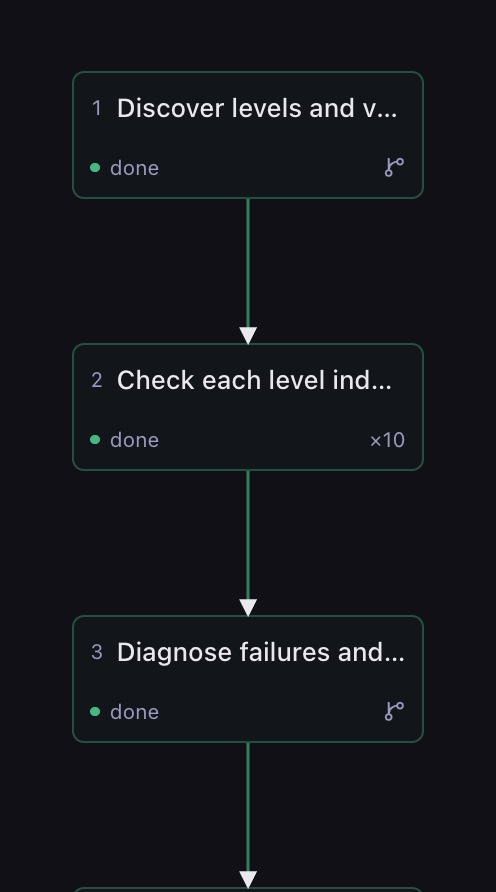Click the arrowhead pointing into step 2

(248, 335)
